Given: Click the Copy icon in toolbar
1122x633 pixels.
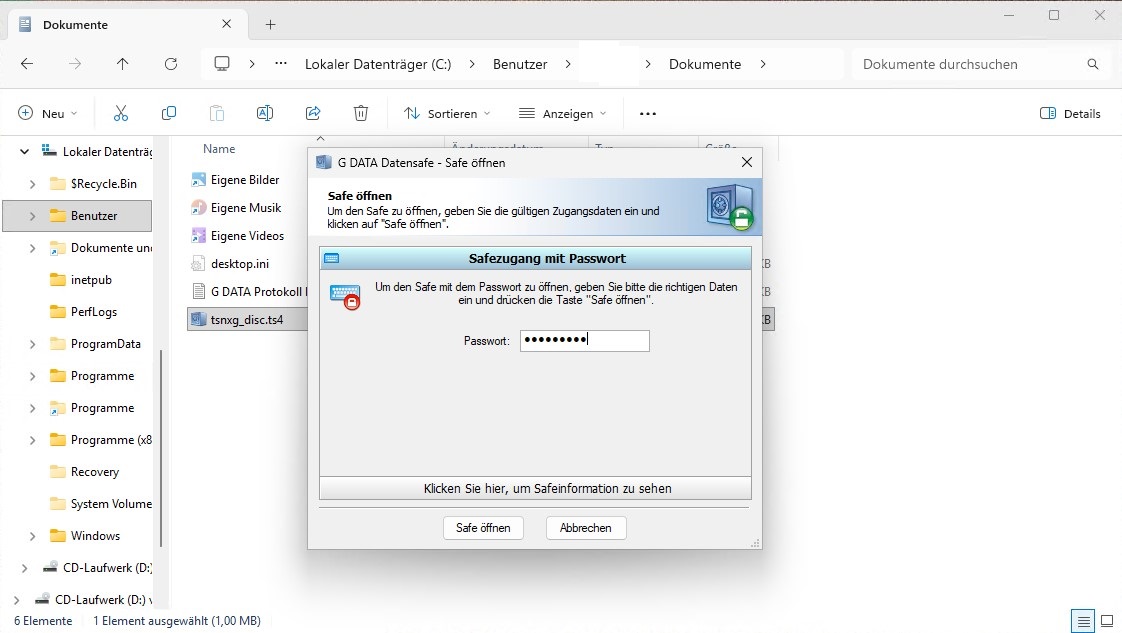Looking at the screenshot, I should click(169, 113).
